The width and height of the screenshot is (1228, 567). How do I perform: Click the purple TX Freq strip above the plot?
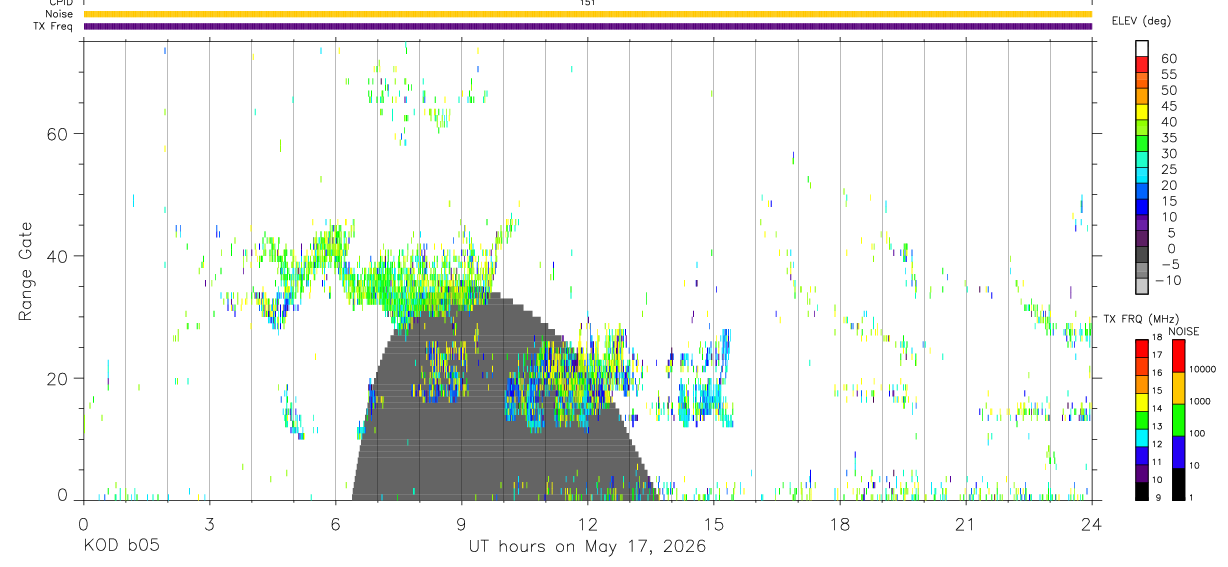(x=587, y=26)
